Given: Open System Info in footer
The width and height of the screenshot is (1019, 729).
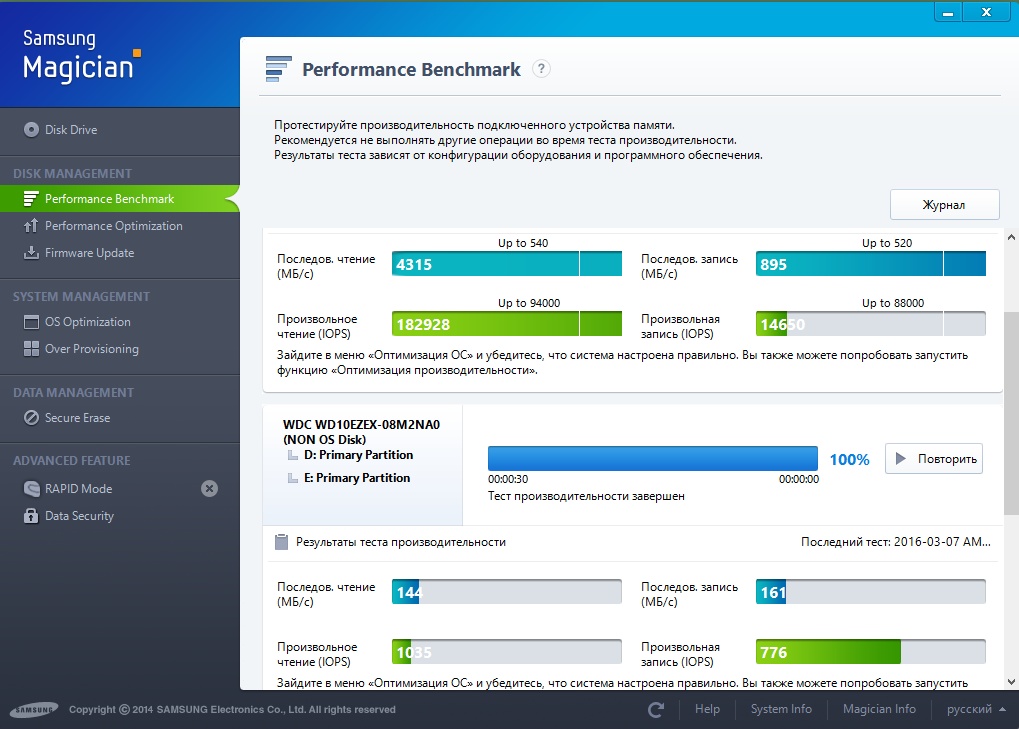Looking at the screenshot, I should pyautogui.click(x=781, y=709).
